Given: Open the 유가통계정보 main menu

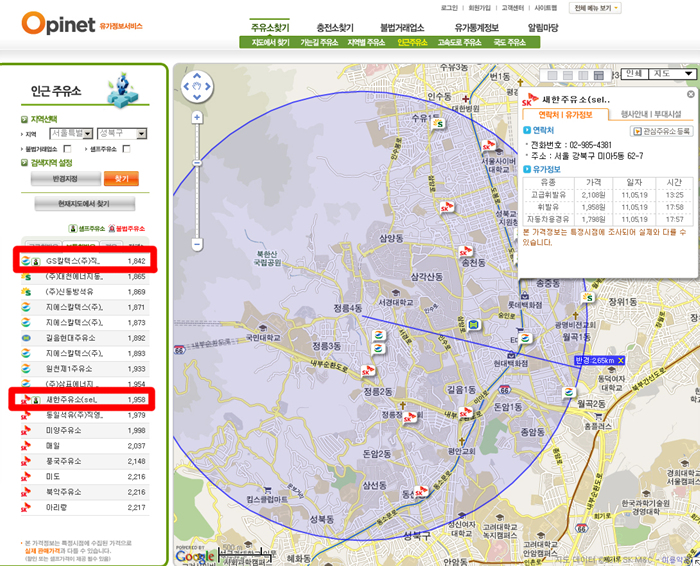Looking at the screenshot, I should (476, 28).
